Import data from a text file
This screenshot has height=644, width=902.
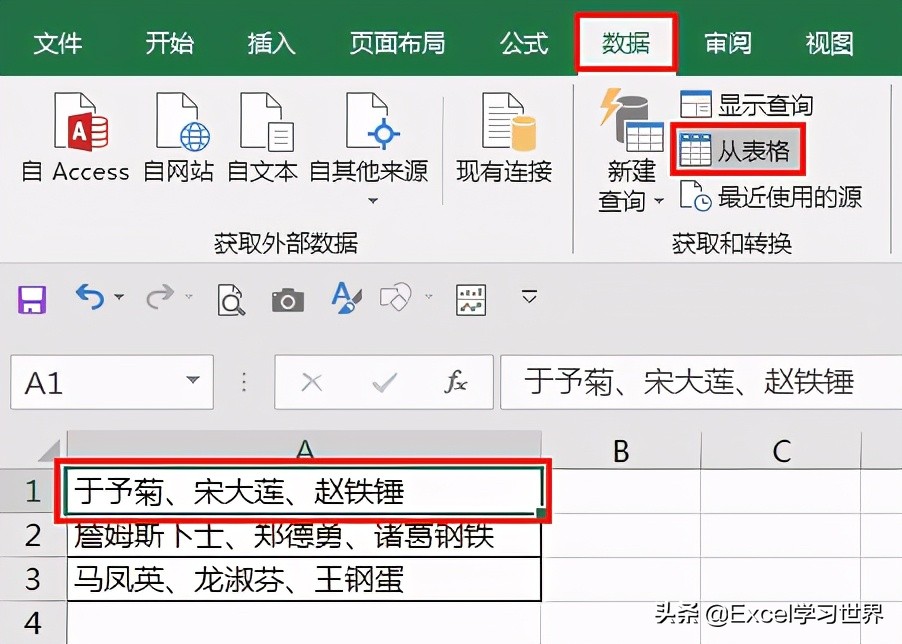(x=262, y=140)
